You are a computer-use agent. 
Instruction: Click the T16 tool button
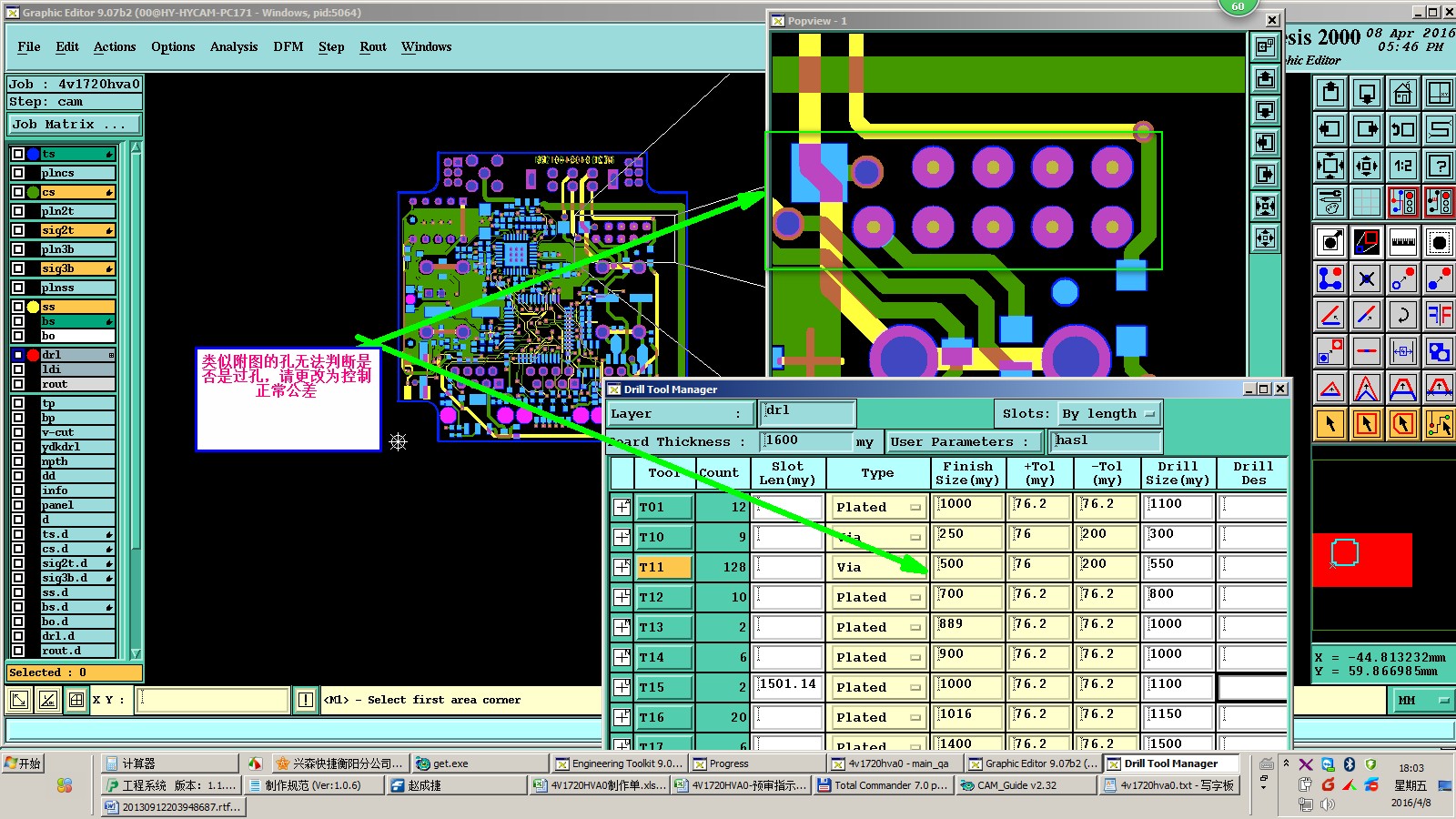tap(664, 717)
